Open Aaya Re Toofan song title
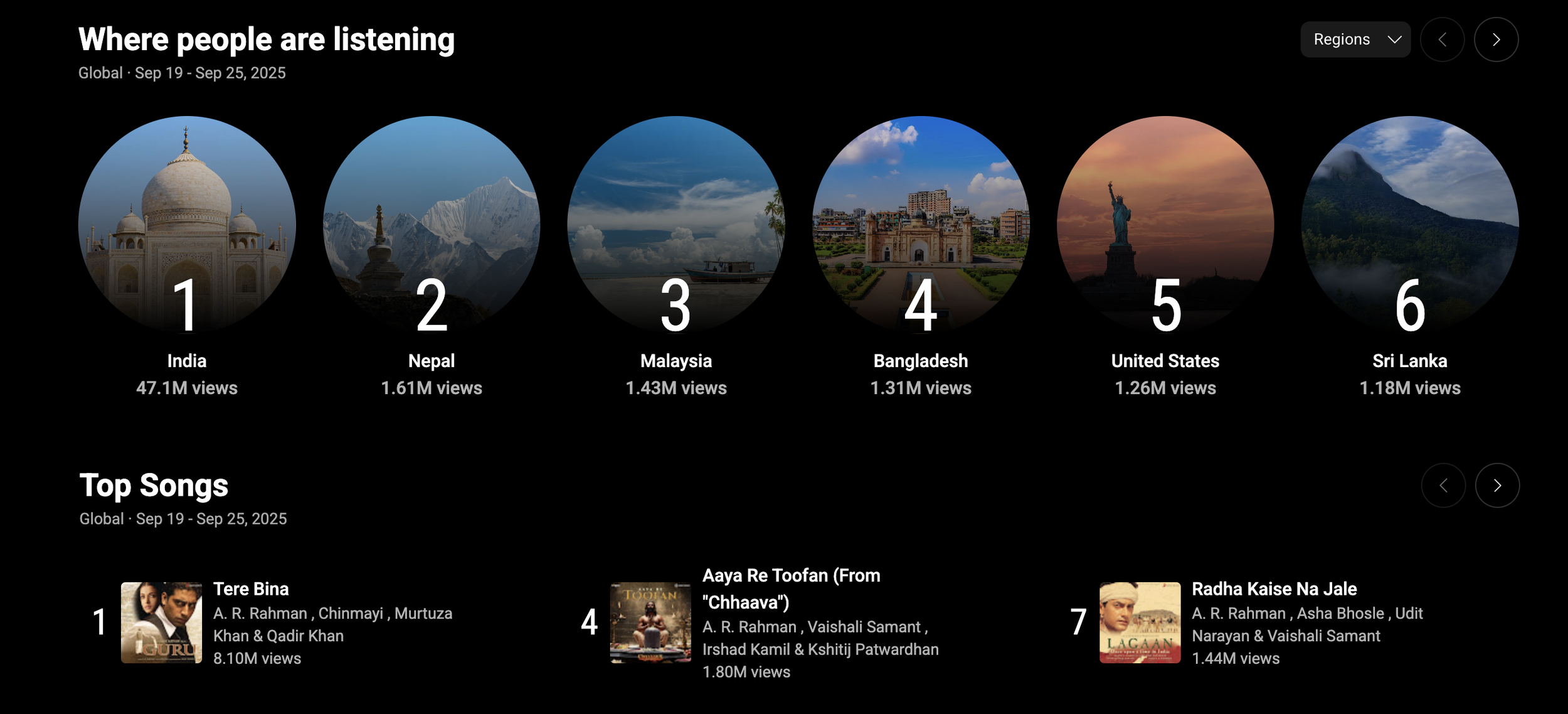 (x=792, y=589)
